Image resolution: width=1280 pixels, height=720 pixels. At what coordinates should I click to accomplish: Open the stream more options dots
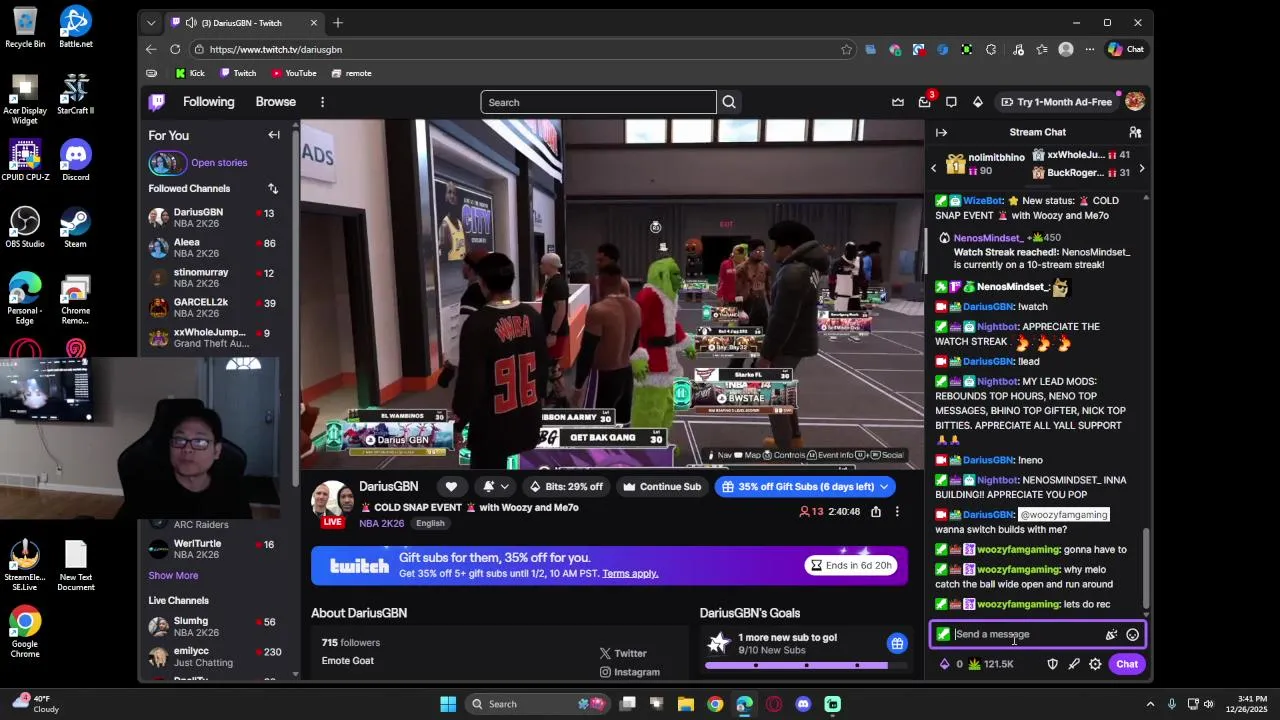tap(897, 512)
